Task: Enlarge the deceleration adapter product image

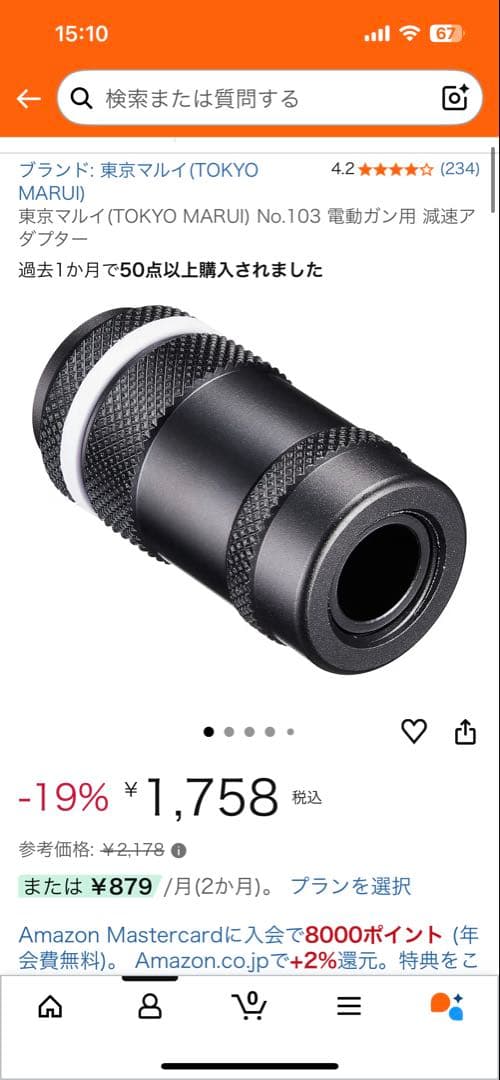Action: 250,488
